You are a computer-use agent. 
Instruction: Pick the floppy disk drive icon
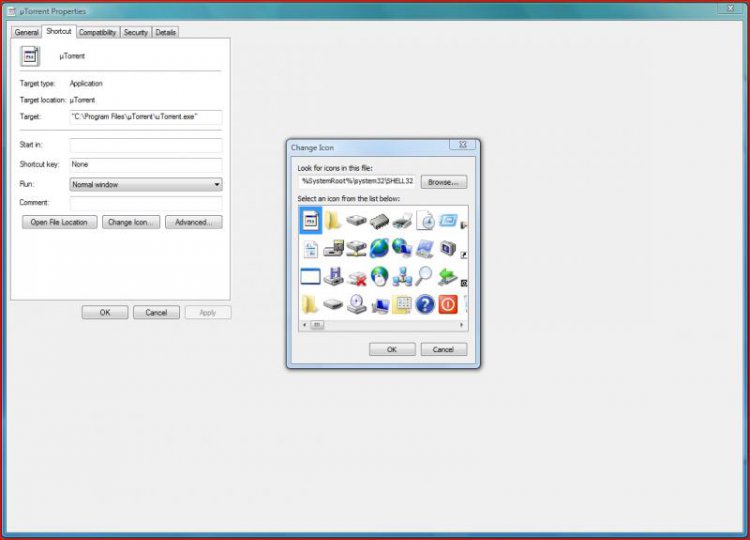(x=333, y=276)
